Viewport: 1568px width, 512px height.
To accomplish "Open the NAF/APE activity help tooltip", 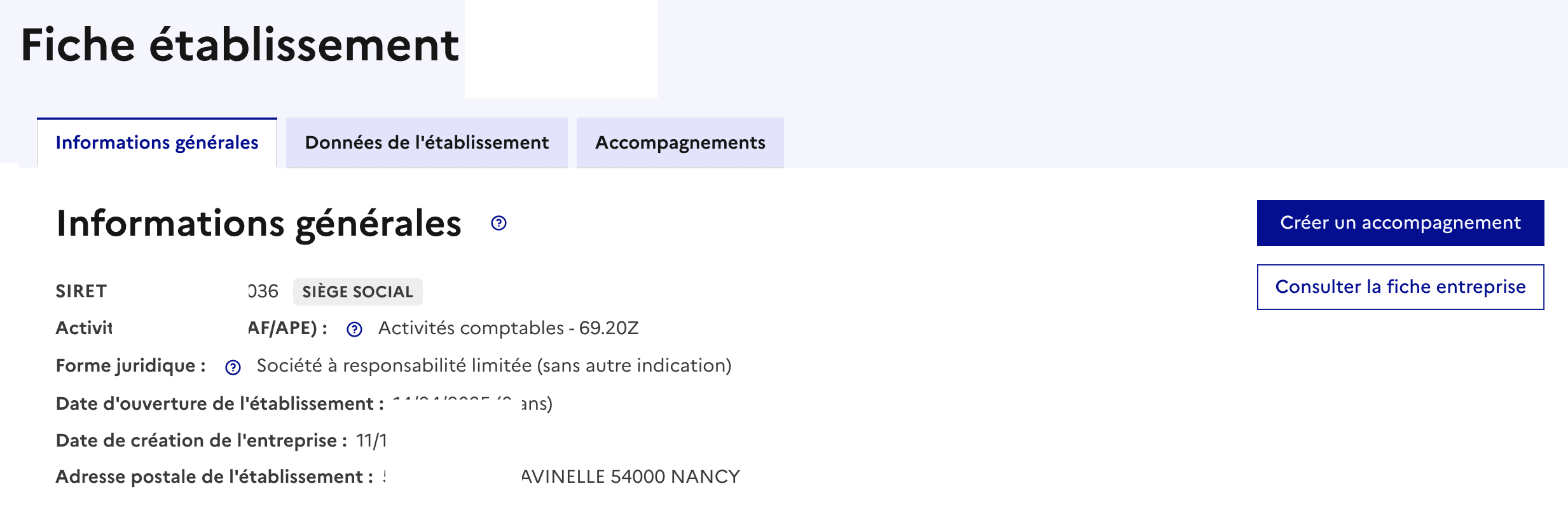I will pos(354,329).
